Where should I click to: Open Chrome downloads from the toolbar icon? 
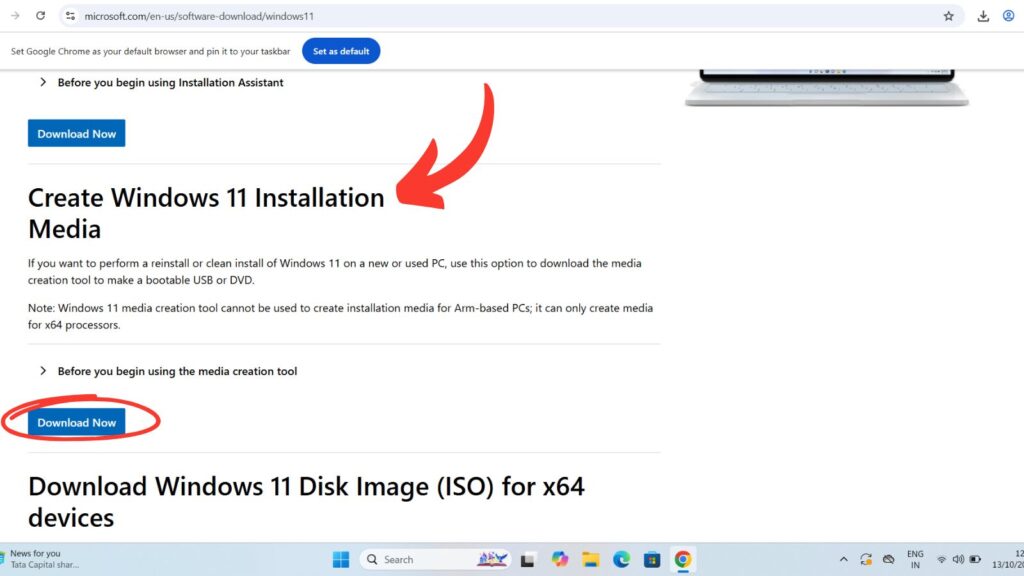tap(983, 16)
